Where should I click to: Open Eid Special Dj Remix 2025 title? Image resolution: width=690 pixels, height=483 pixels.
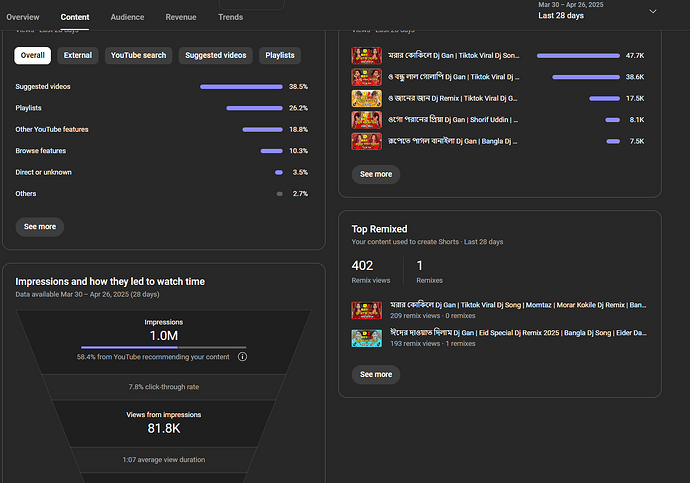tap(518, 333)
